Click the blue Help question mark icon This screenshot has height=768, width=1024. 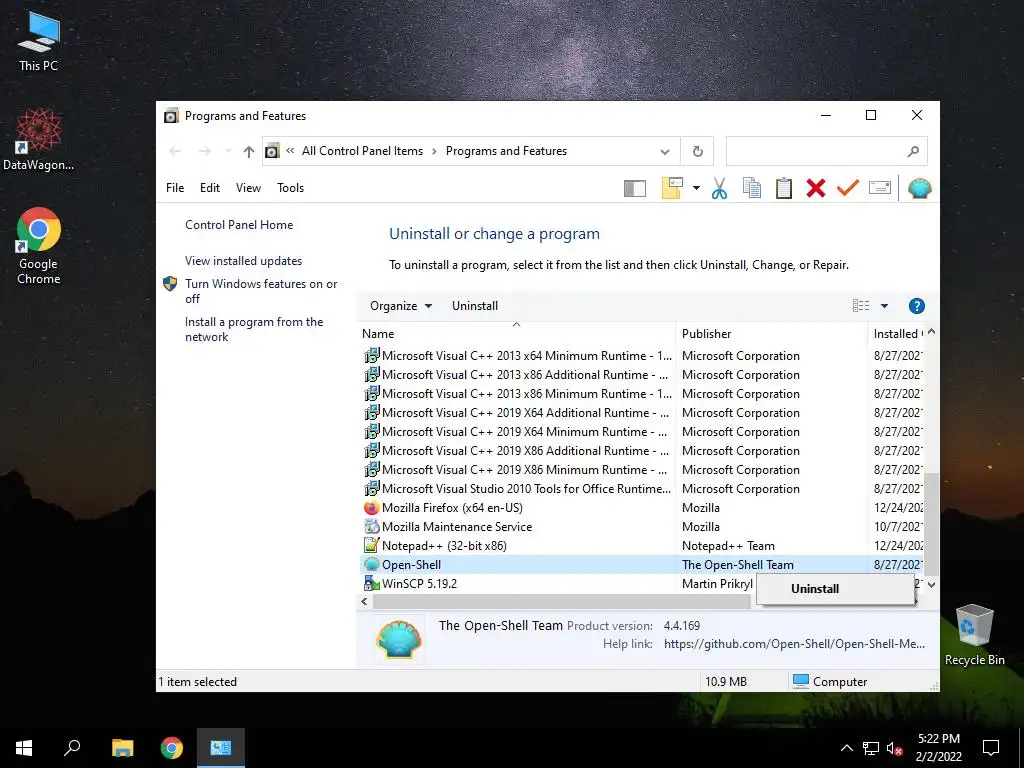point(916,306)
